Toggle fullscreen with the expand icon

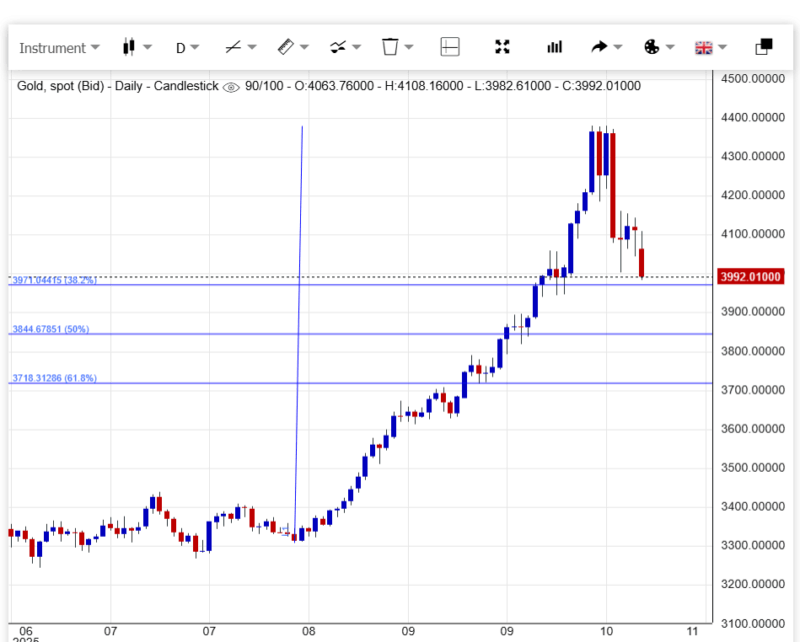pos(503,47)
